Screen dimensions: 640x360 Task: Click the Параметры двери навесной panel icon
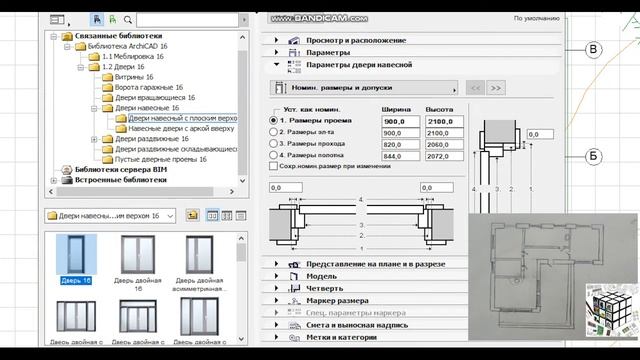click(294, 67)
